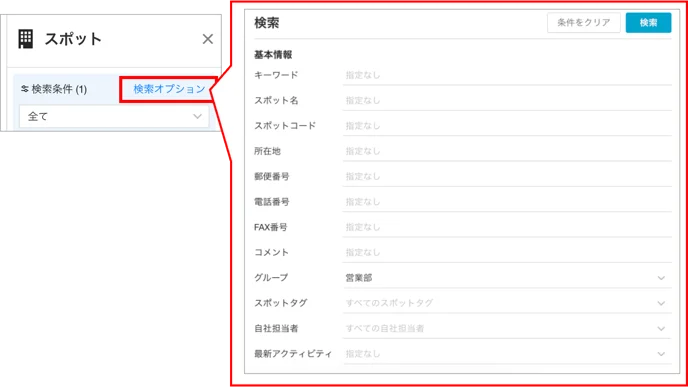Click the スポット名 input field
The height and width of the screenshot is (387, 688).
tap(507, 100)
